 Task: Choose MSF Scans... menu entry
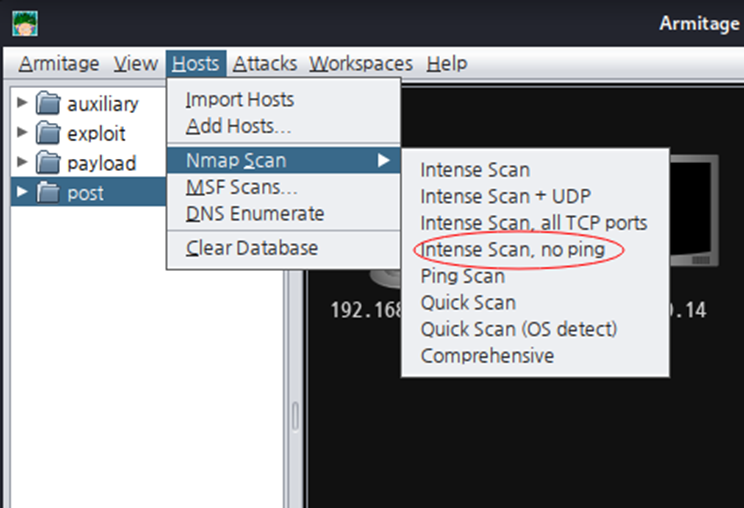[x=284, y=187]
